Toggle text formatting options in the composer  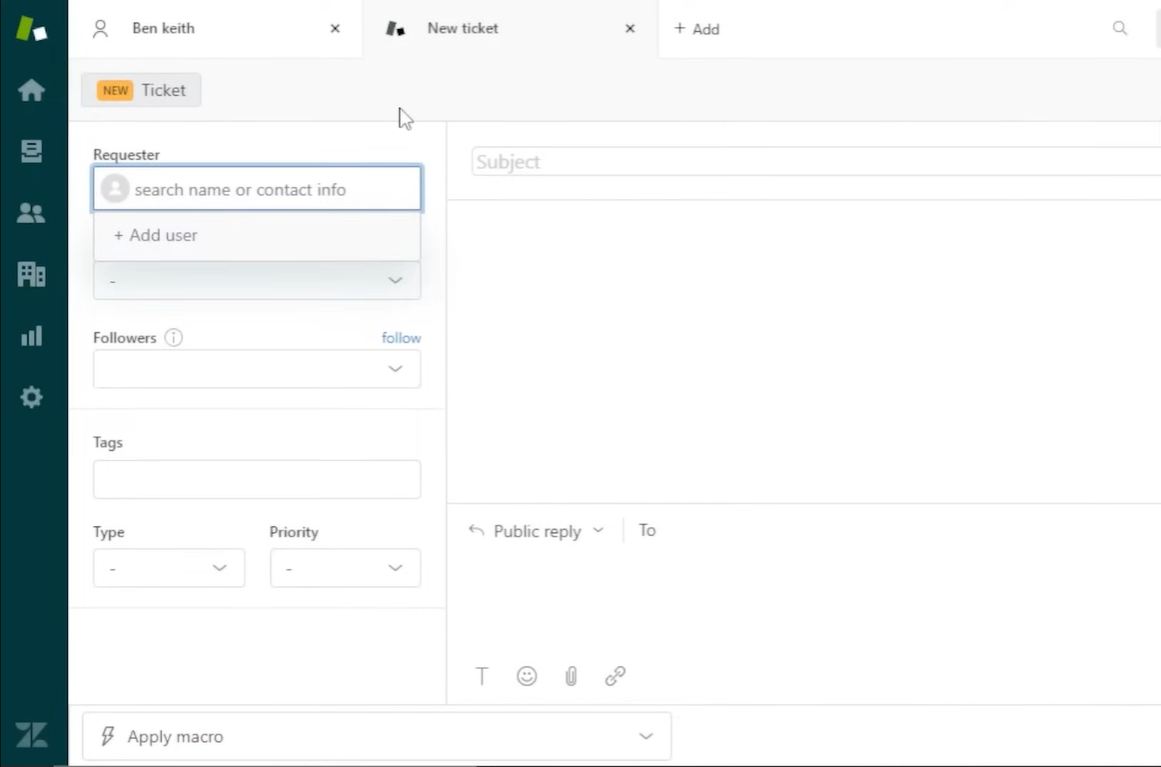coord(481,676)
